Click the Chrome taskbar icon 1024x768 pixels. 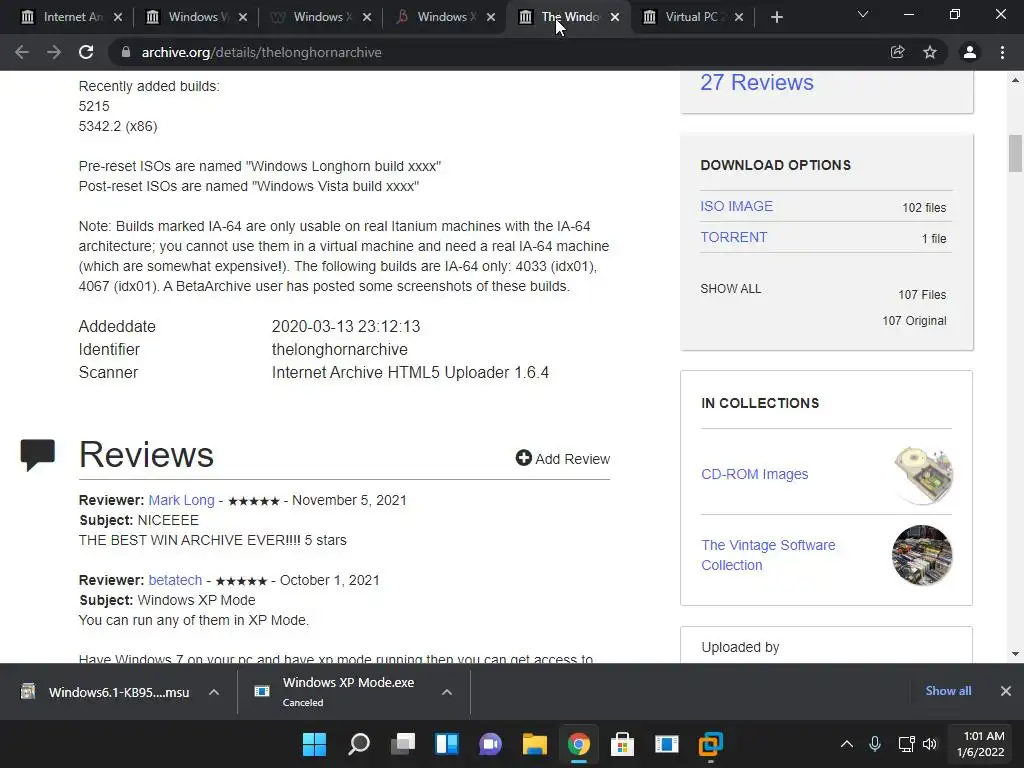tap(579, 744)
